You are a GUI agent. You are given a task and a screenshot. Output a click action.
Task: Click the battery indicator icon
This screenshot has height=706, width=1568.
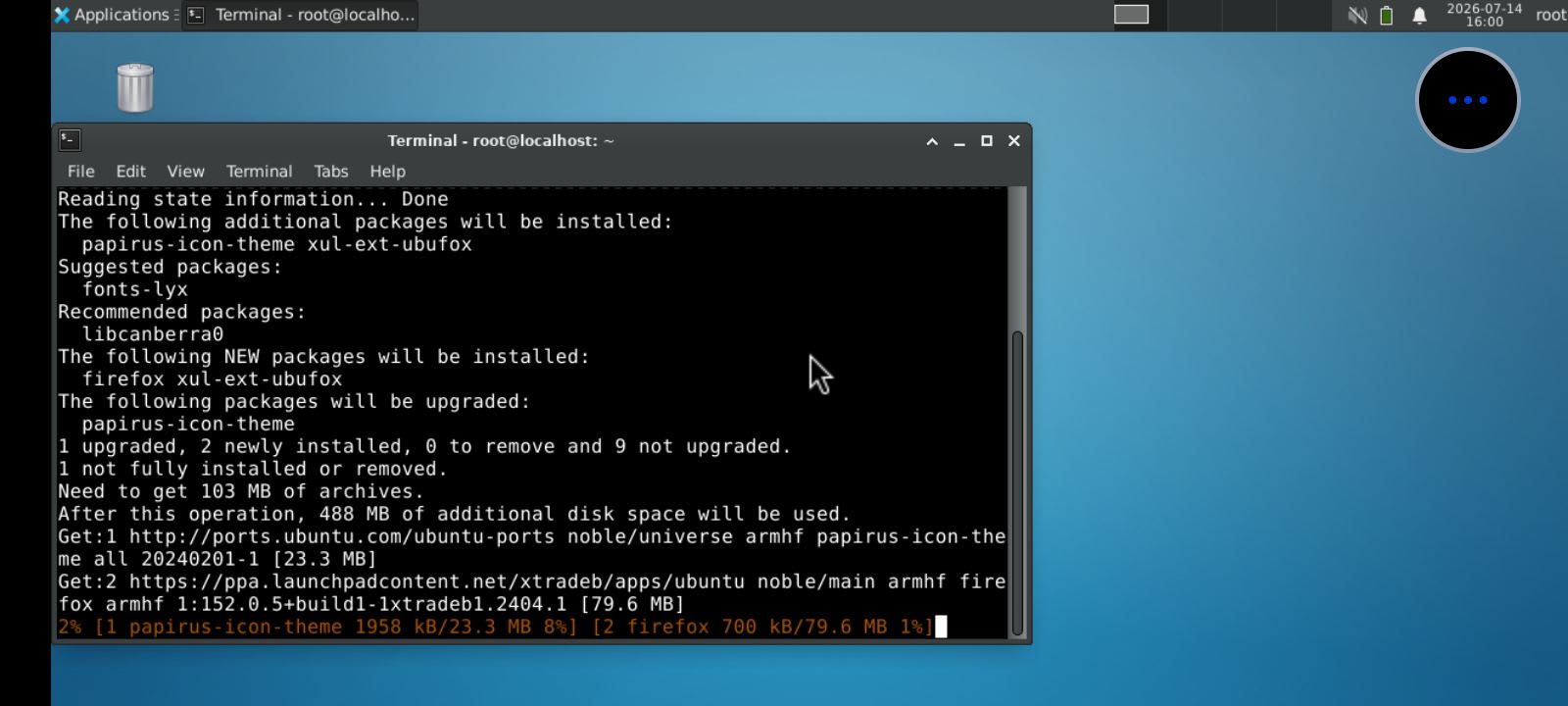click(1387, 15)
